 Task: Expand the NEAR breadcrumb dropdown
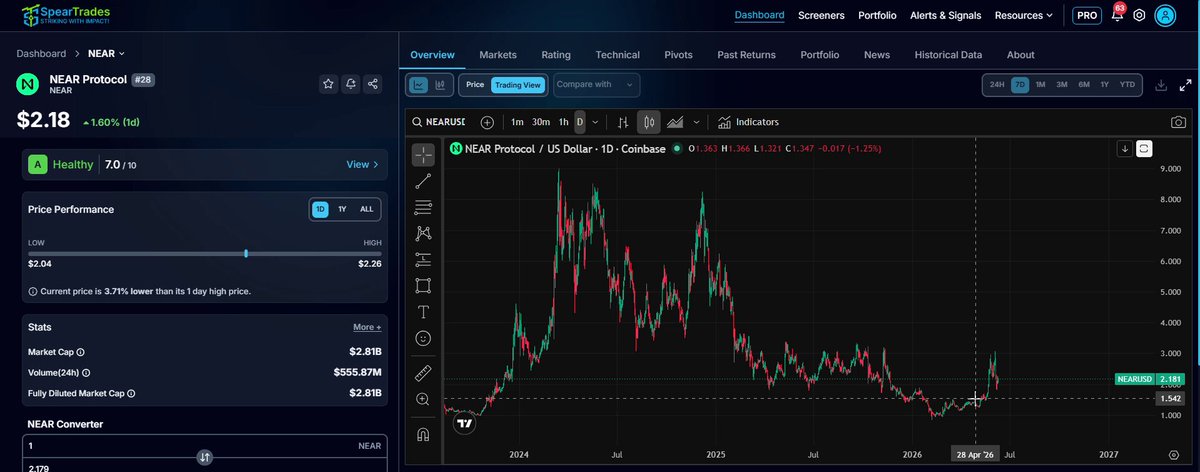click(x=106, y=53)
